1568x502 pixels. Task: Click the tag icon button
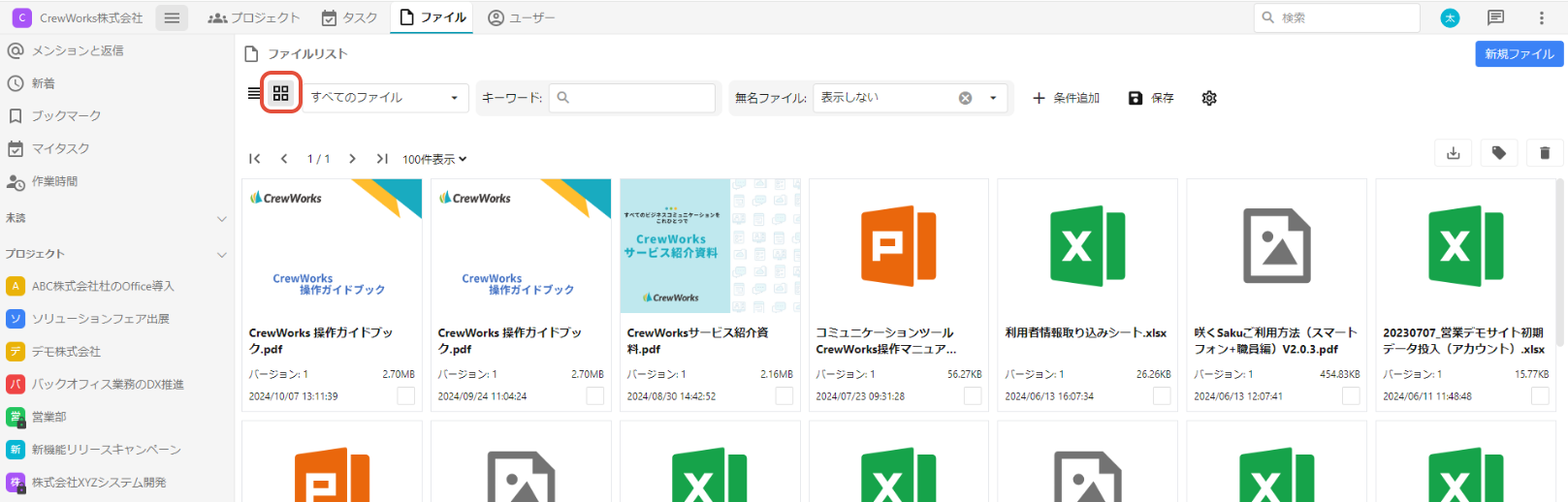[x=1499, y=153]
